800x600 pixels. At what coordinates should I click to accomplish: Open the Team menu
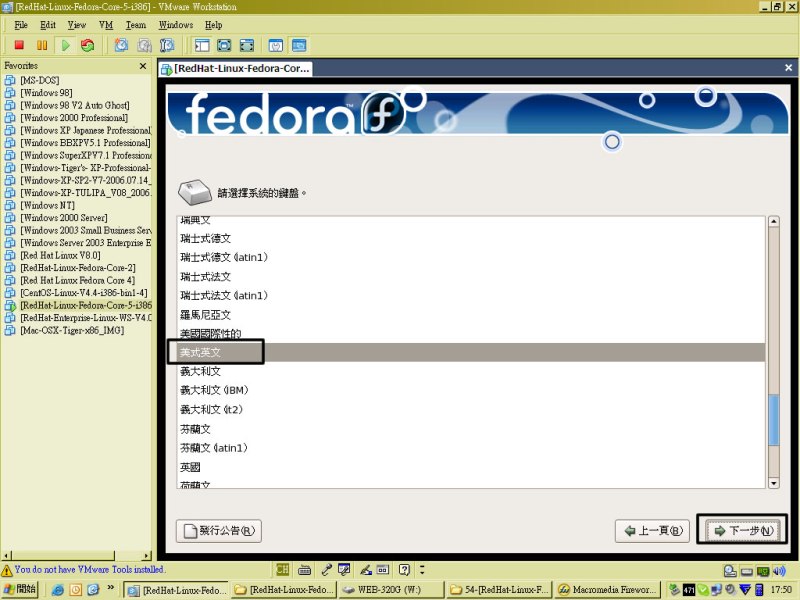[x=136, y=25]
